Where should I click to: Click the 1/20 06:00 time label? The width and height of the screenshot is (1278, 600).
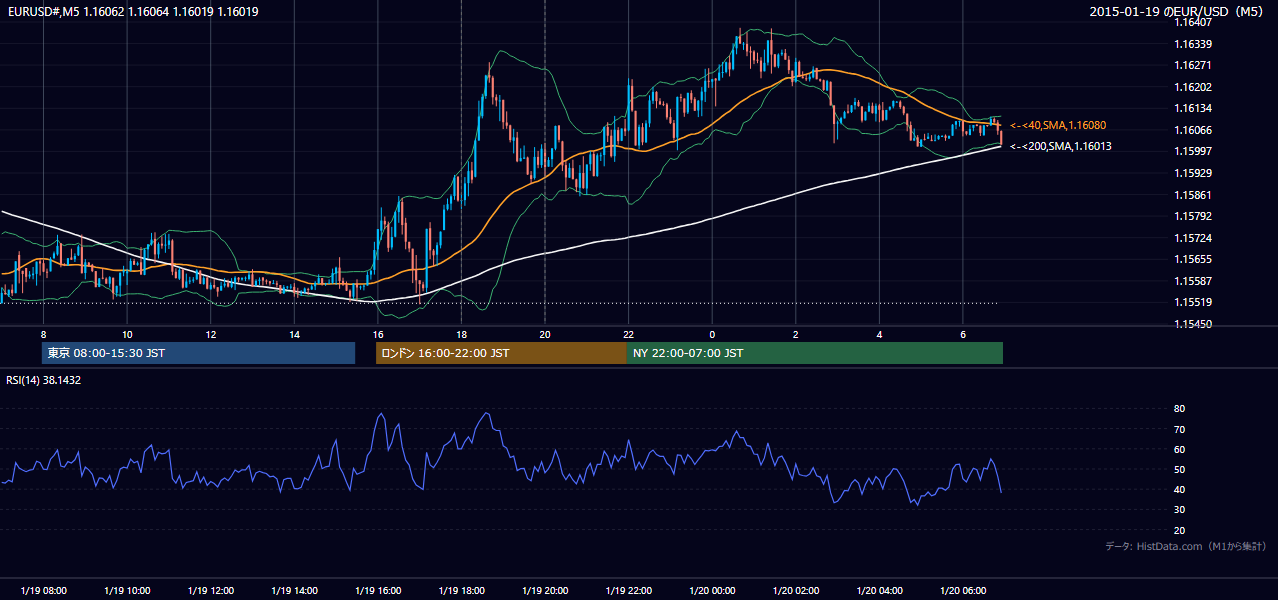(963, 591)
